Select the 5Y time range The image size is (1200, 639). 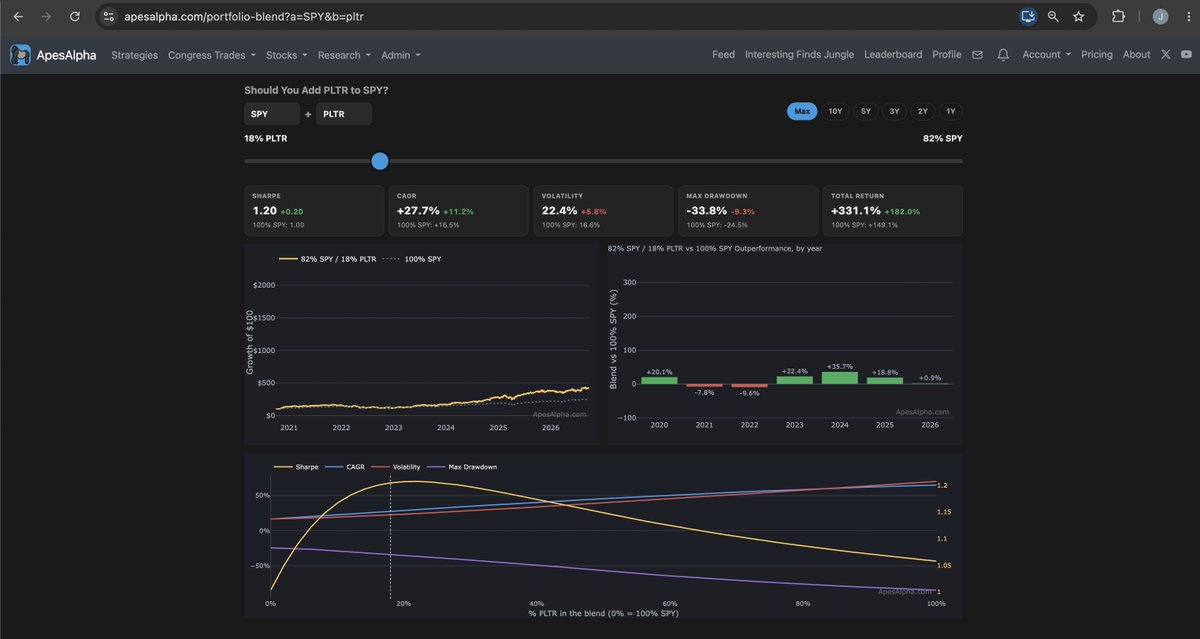click(x=866, y=111)
